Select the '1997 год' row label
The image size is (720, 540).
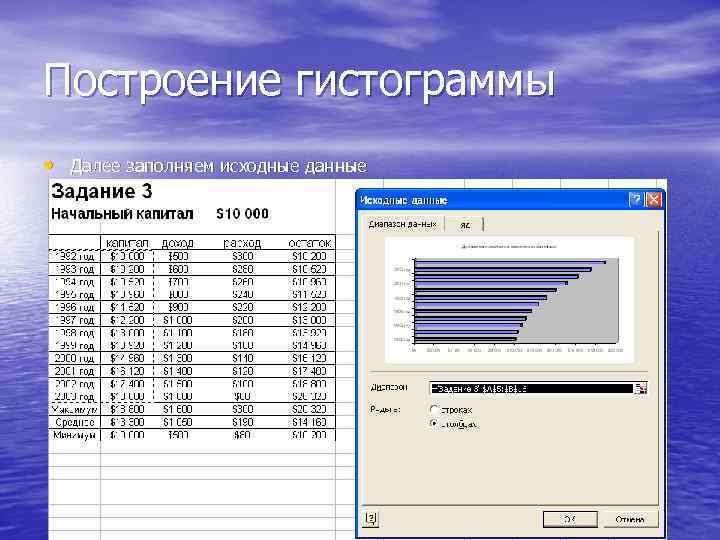pyautogui.click(x=74, y=320)
